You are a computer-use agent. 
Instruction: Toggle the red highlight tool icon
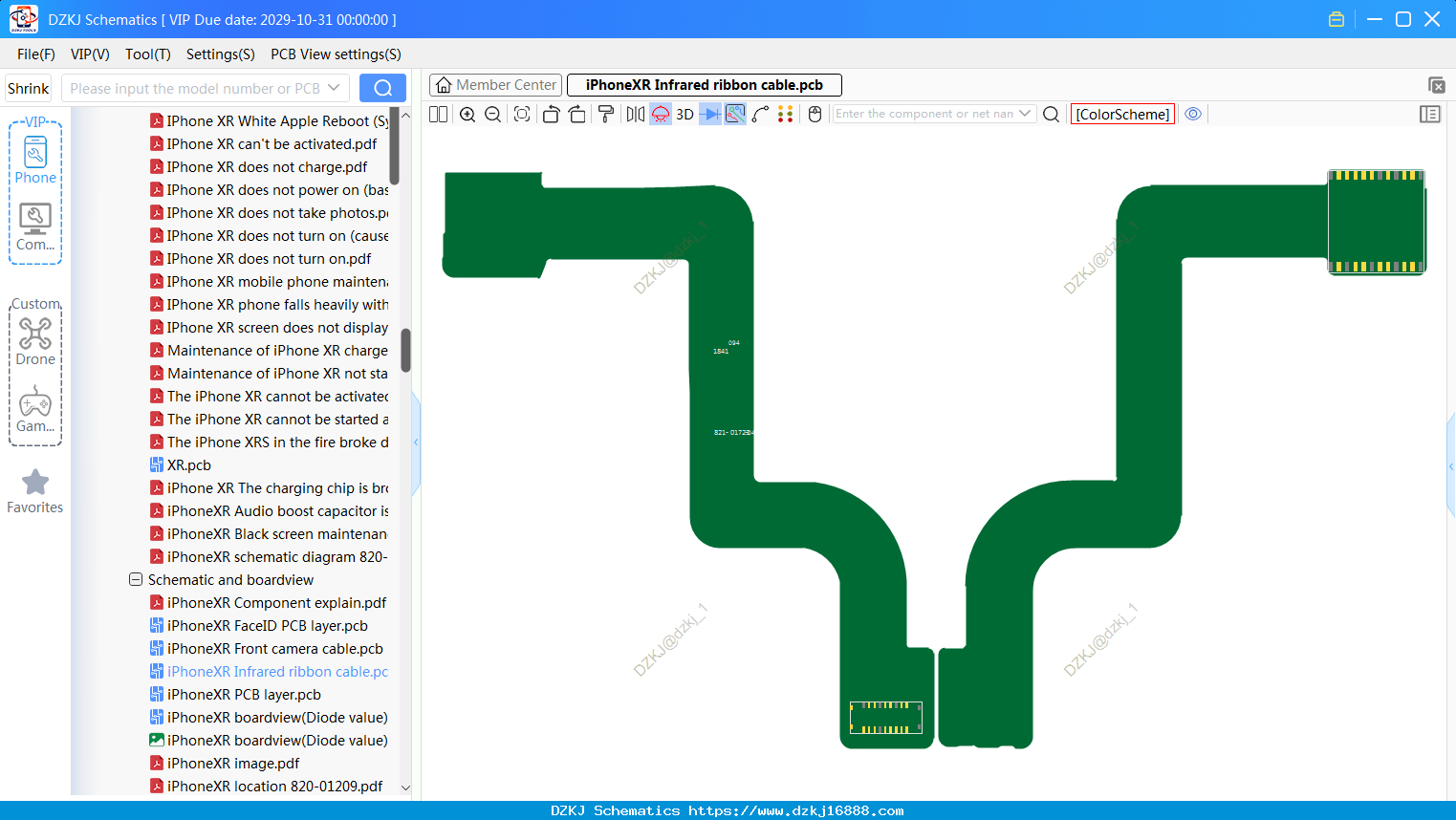661,114
